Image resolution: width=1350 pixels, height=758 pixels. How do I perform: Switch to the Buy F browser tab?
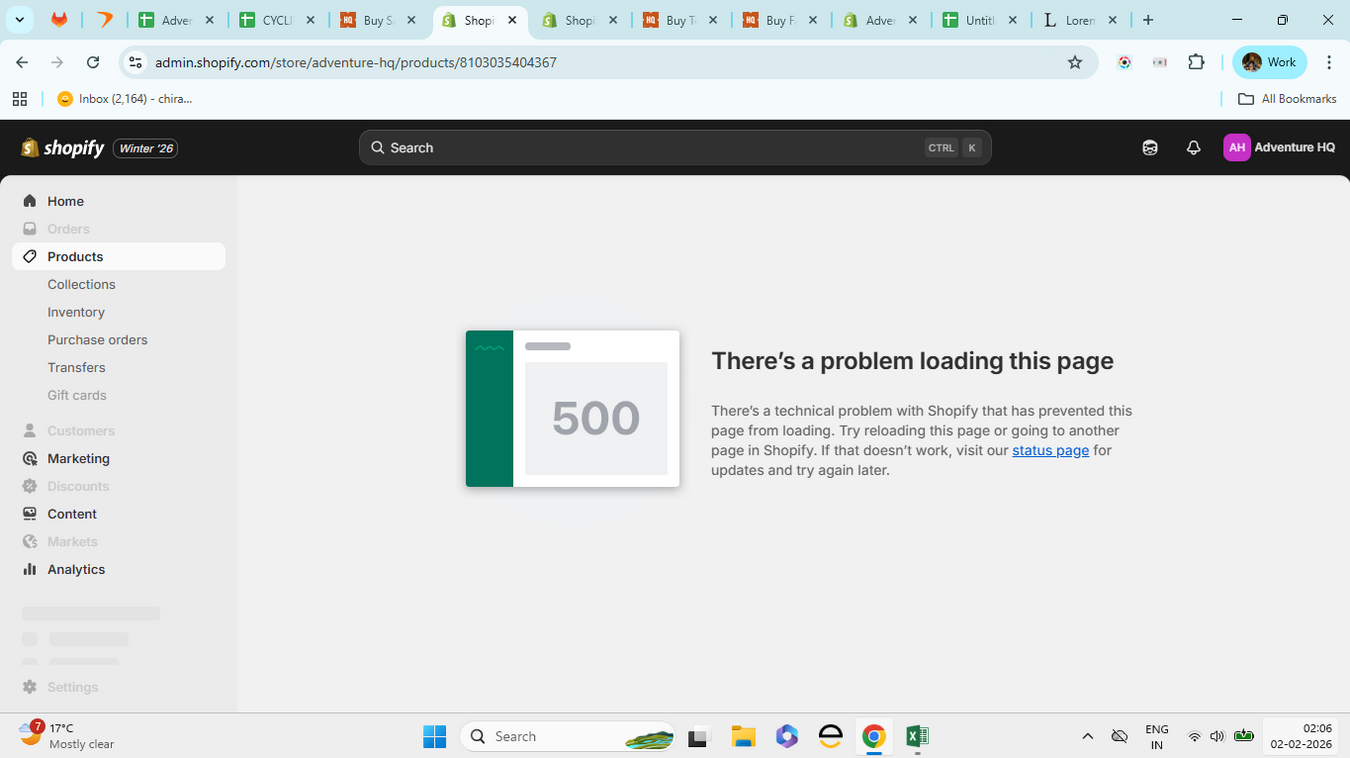click(x=782, y=20)
